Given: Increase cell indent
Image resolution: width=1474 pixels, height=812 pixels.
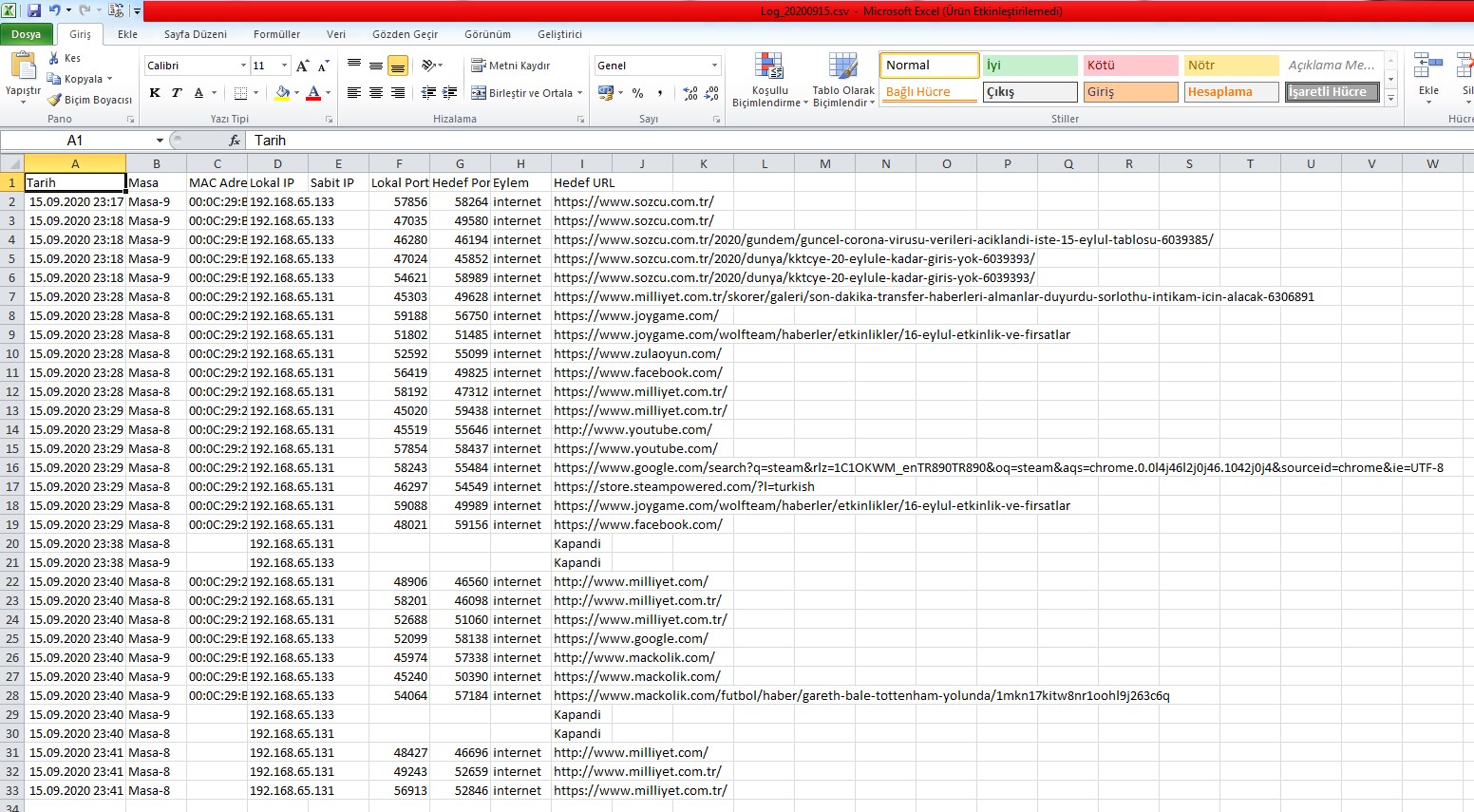Looking at the screenshot, I should 450,93.
